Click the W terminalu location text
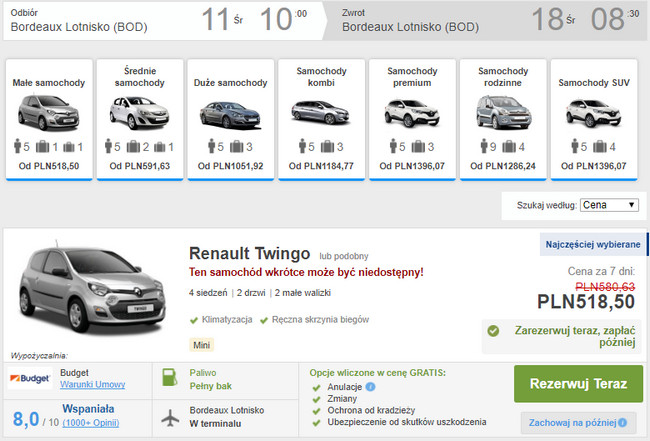 (x=215, y=424)
